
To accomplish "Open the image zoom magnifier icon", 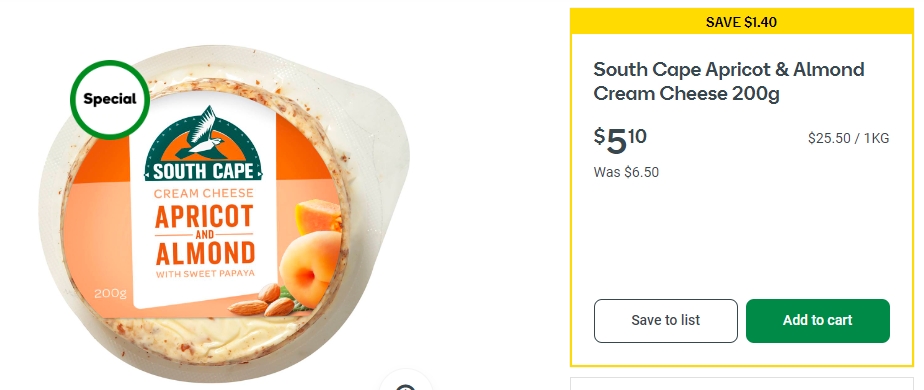I will click(405, 383).
